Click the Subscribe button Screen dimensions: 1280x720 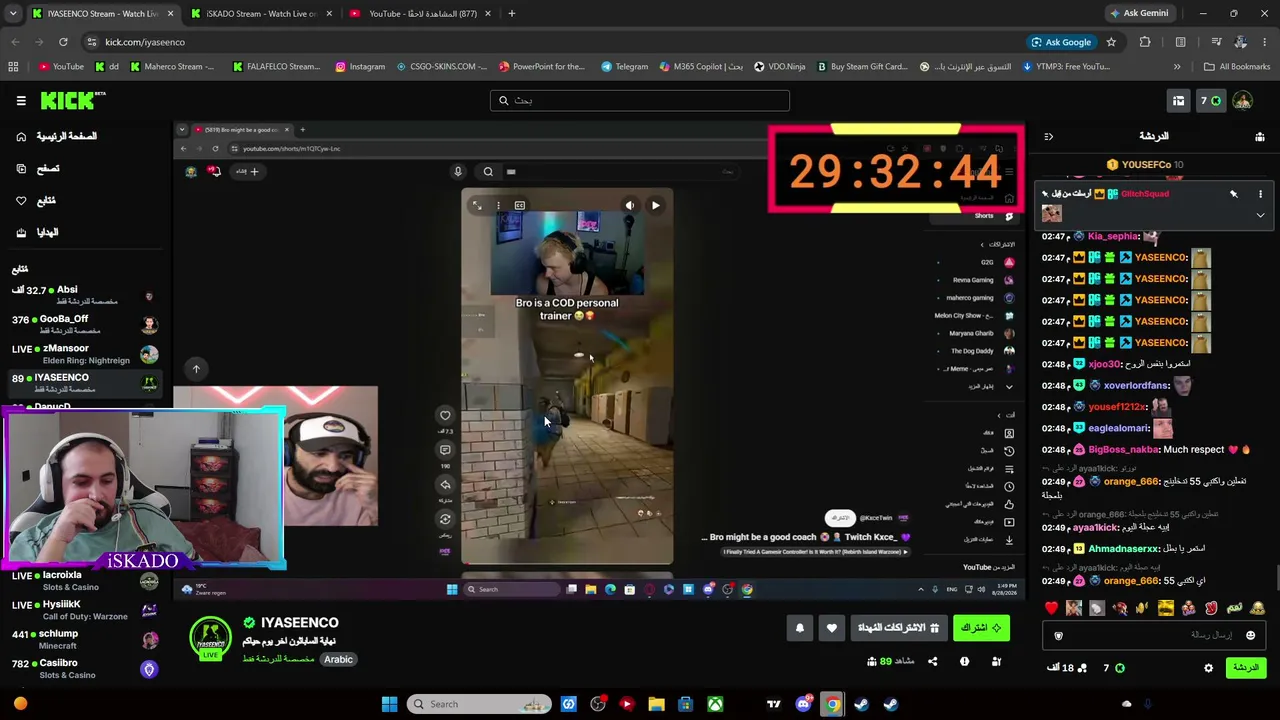point(981,628)
